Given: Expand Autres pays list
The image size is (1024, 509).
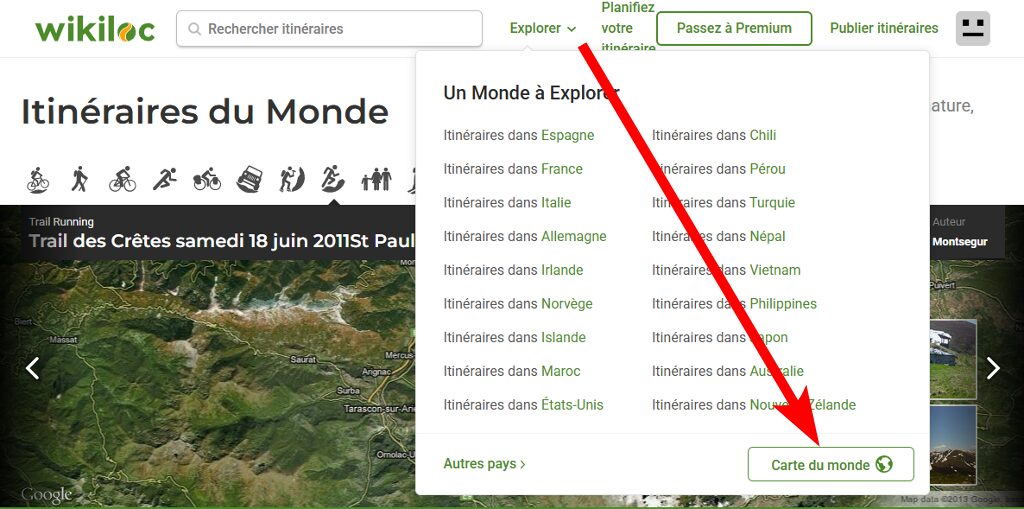Looking at the screenshot, I should [485, 464].
